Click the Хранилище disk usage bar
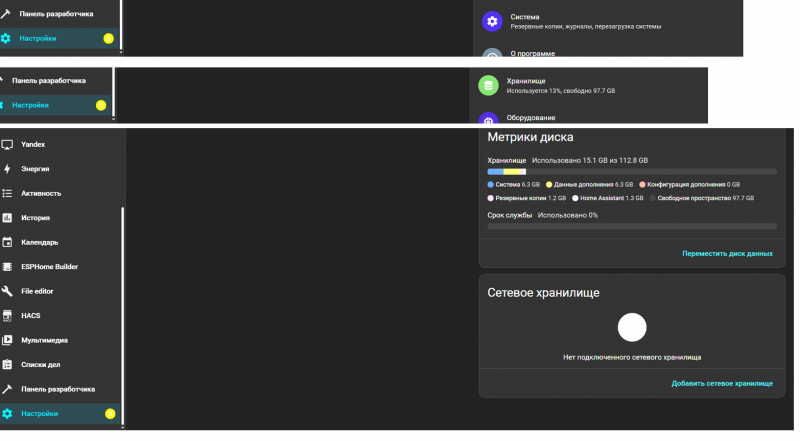This screenshot has width=800, height=441. pos(631,171)
